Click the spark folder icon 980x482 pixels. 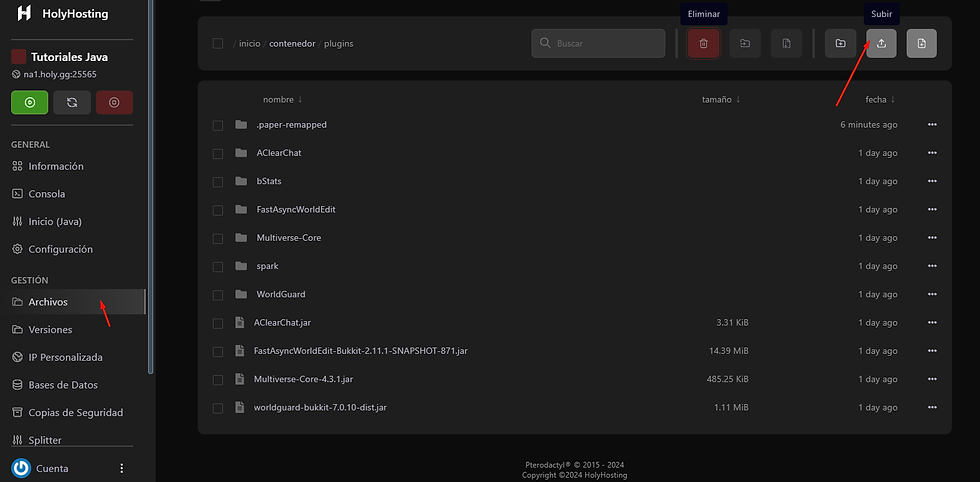241,266
